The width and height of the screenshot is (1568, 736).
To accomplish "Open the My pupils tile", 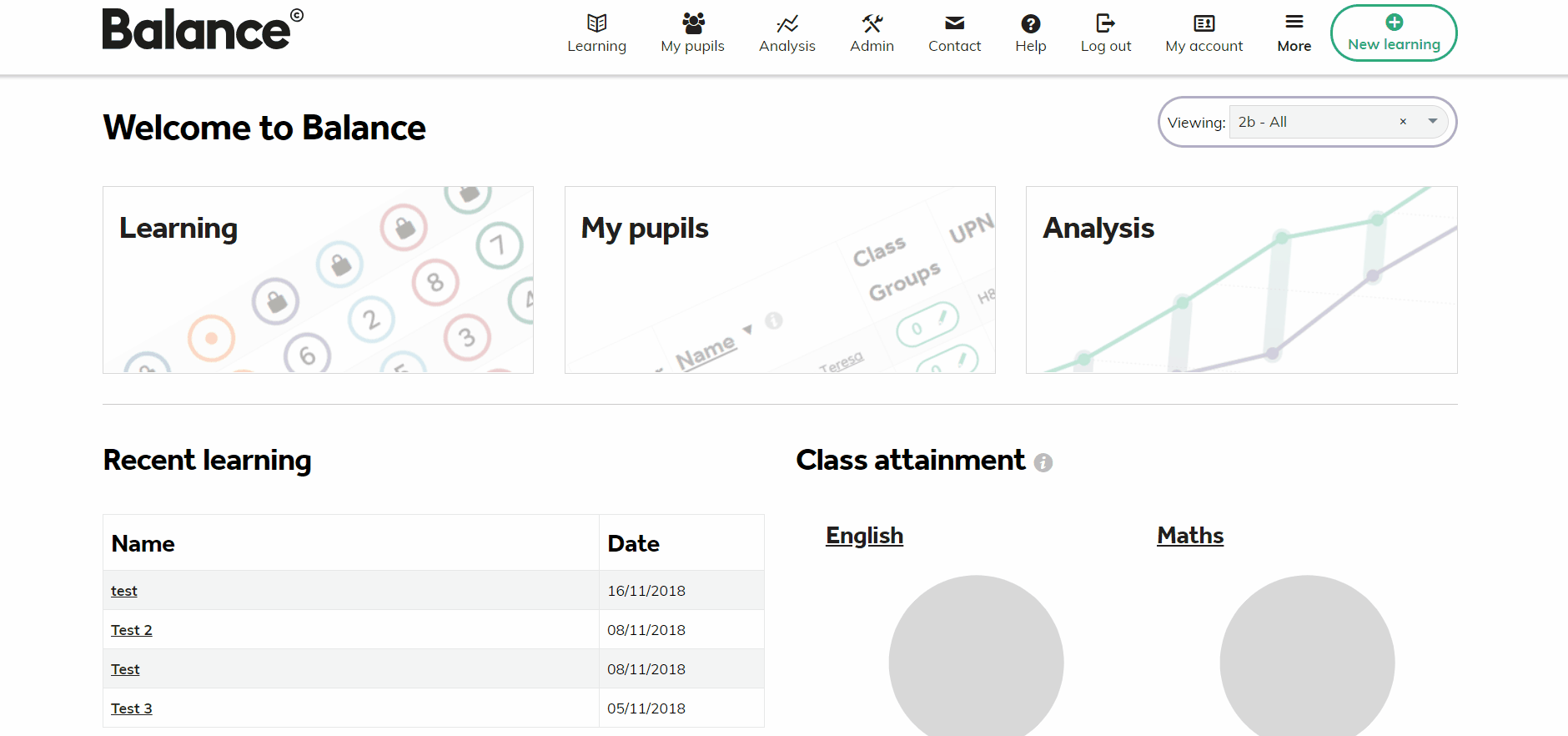I will pos(780,280).
